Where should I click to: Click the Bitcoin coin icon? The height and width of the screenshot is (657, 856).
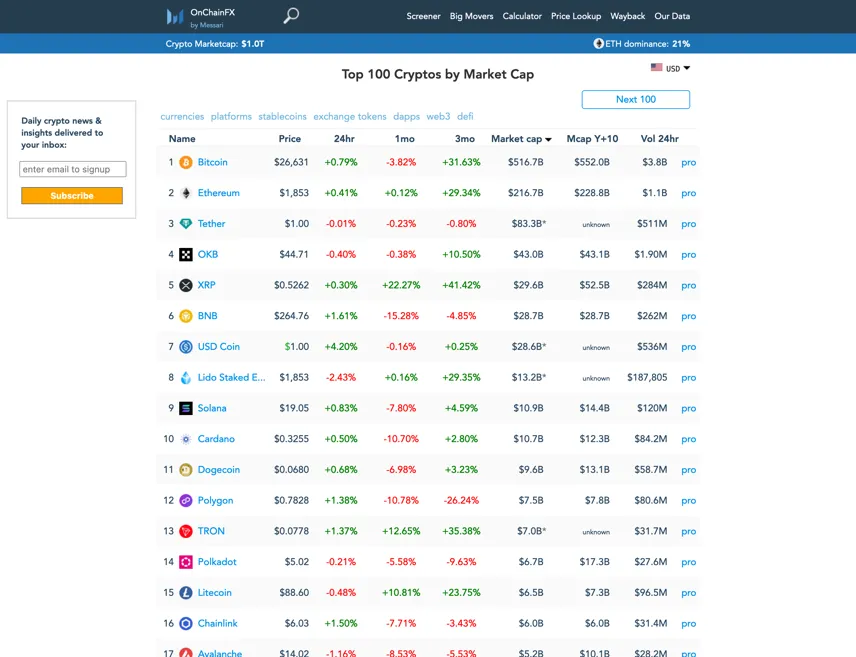tap(186, 162)
